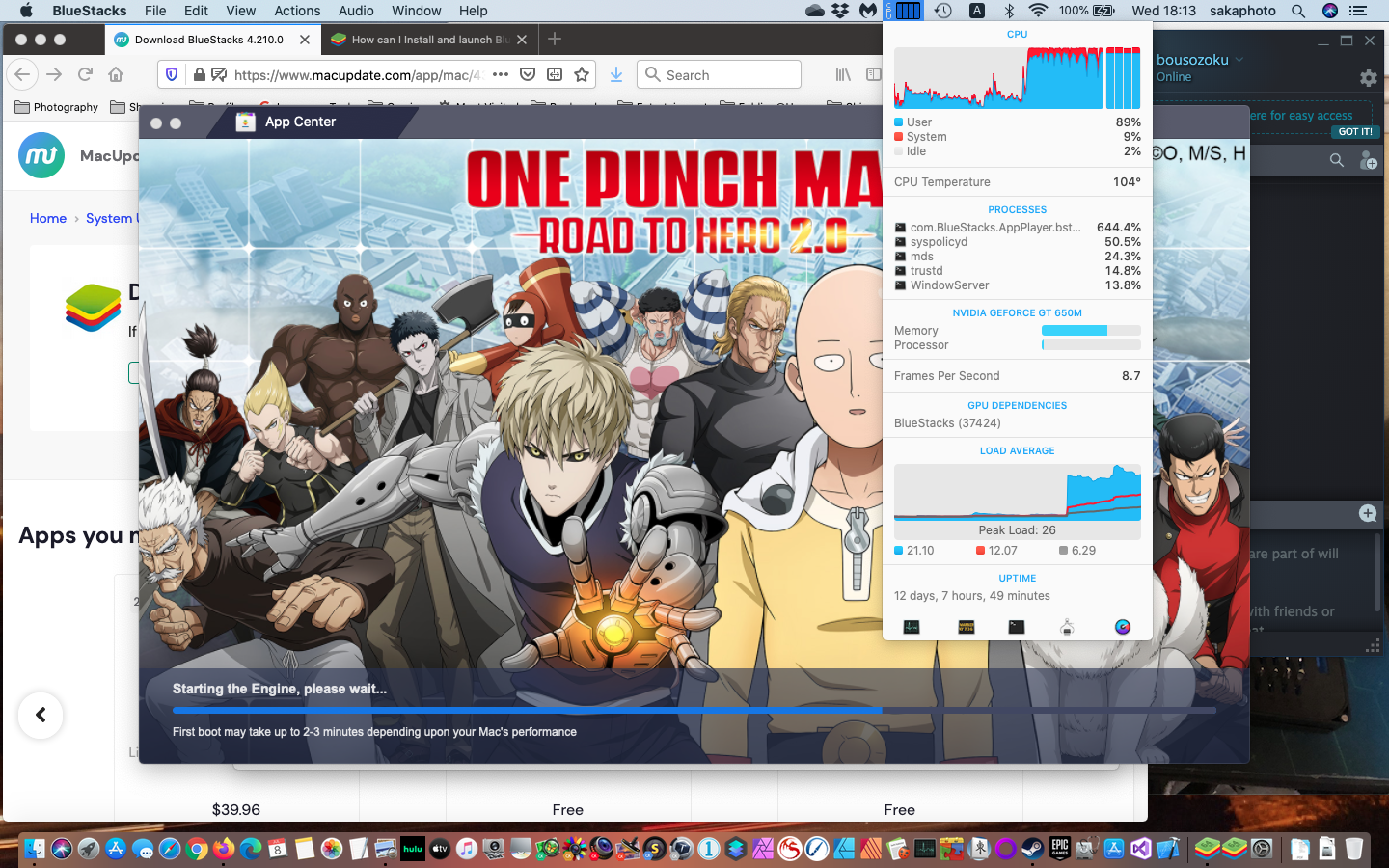The image size is (1389, 868).
Task: Open Finder from the Dock
Action: point(35,849)
